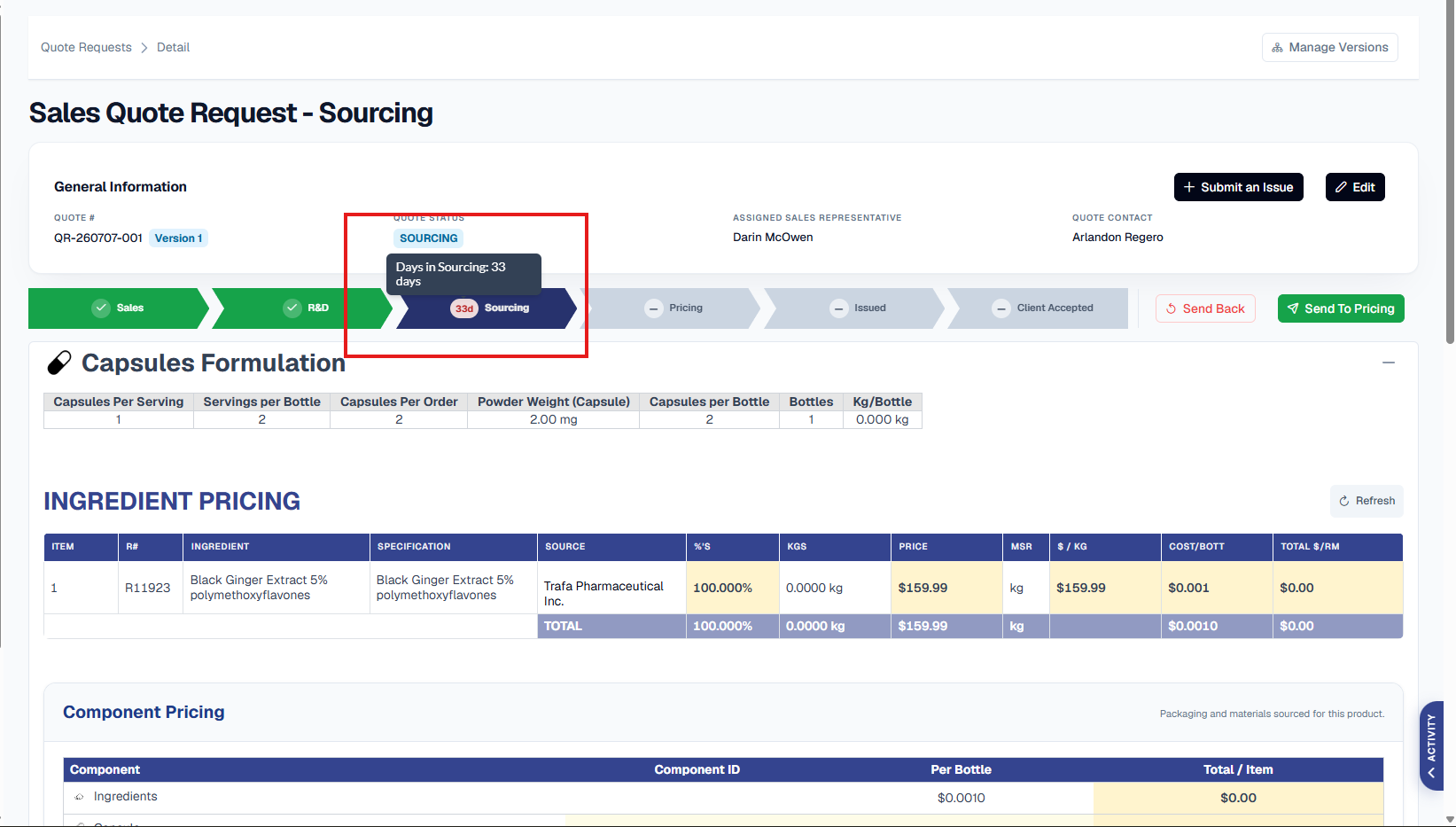The width and height of the screenshot is (1456, 827).
Task: Click the $0.001 cost per bottle cell
Action: (1216, 588)
